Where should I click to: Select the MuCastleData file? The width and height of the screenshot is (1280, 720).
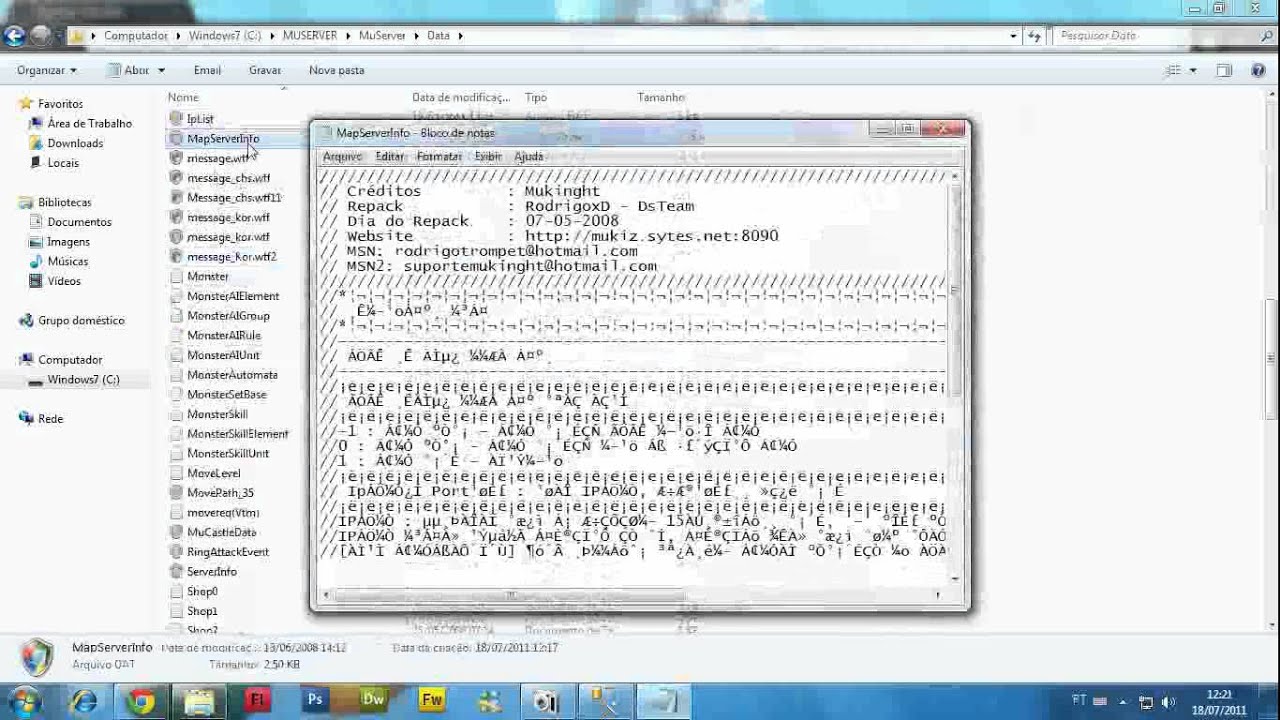click(222, 532)
